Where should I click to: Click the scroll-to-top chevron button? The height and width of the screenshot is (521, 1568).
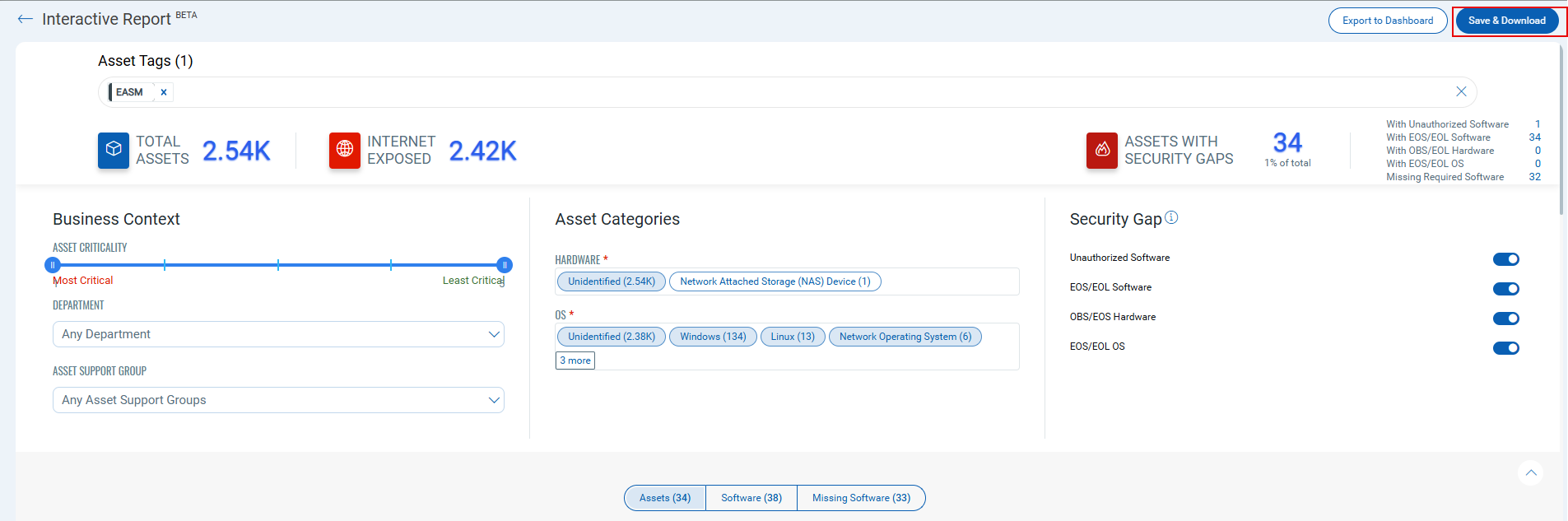1531,472
